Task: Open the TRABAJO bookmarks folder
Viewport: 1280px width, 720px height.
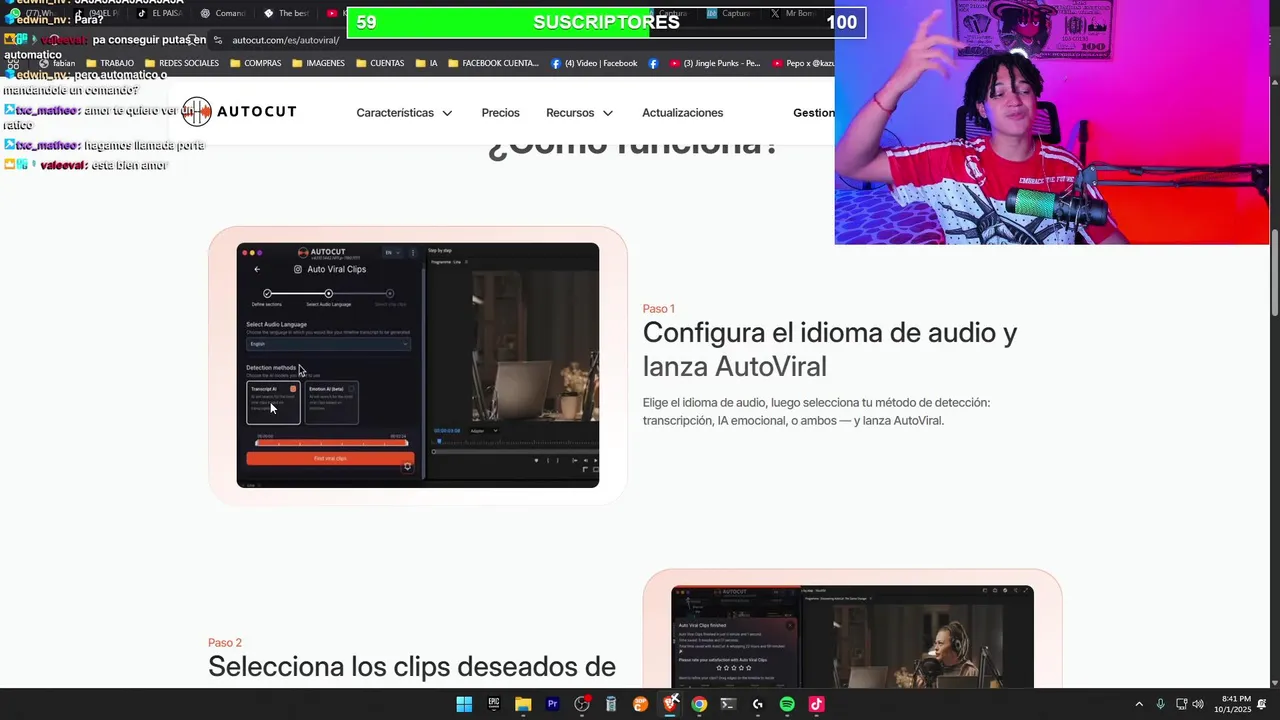Action: tap(110, 63)
